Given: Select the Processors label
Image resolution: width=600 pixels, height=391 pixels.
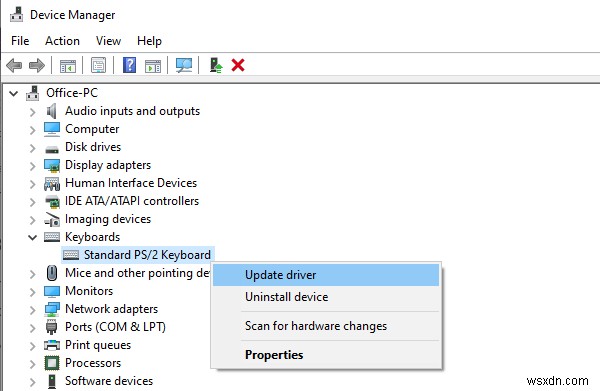Looking at the screenshot, I should point(93,363).
